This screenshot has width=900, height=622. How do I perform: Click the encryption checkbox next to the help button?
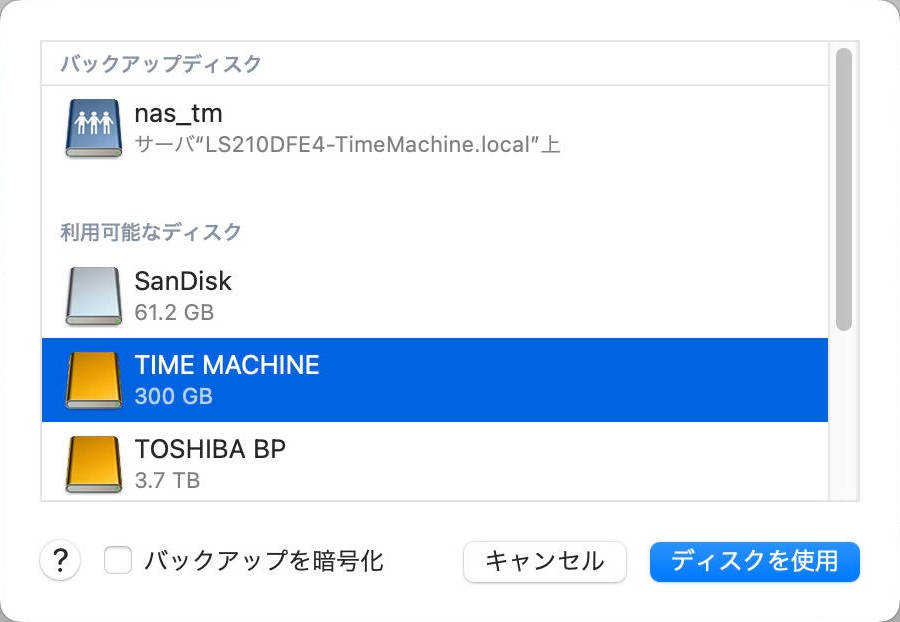click(119, 562)
